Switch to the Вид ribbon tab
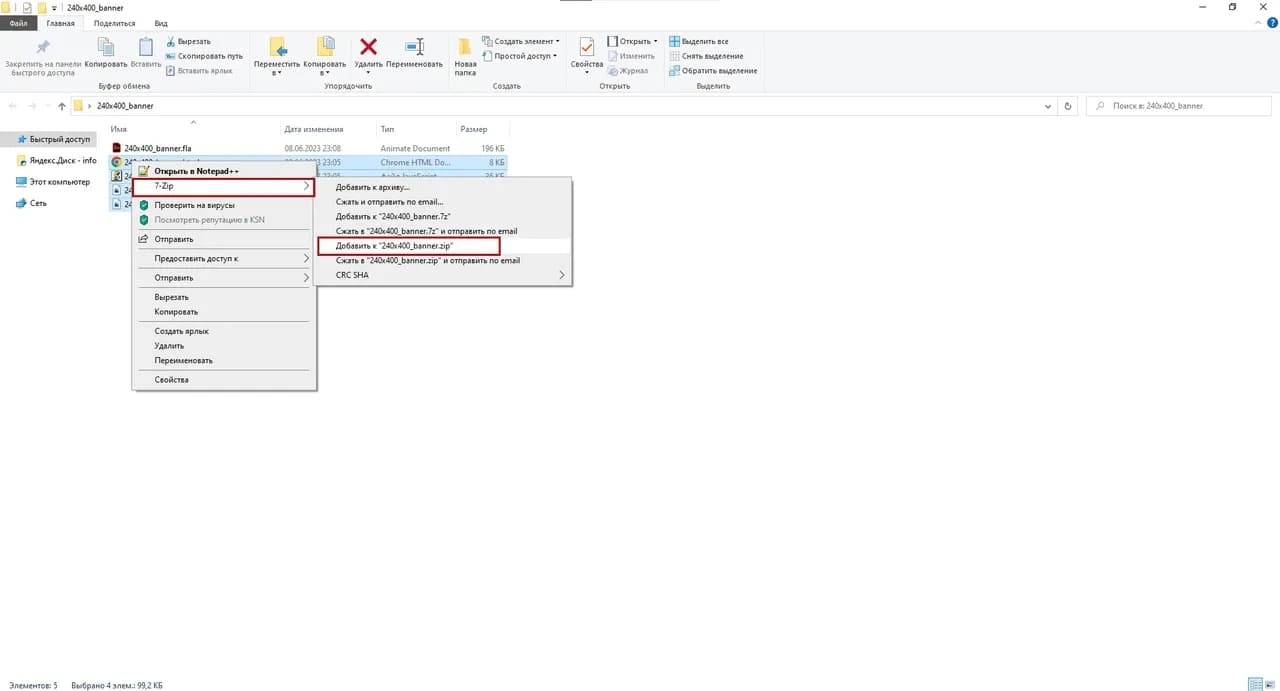Screen dimensions: 1280x691 point(161,23)
